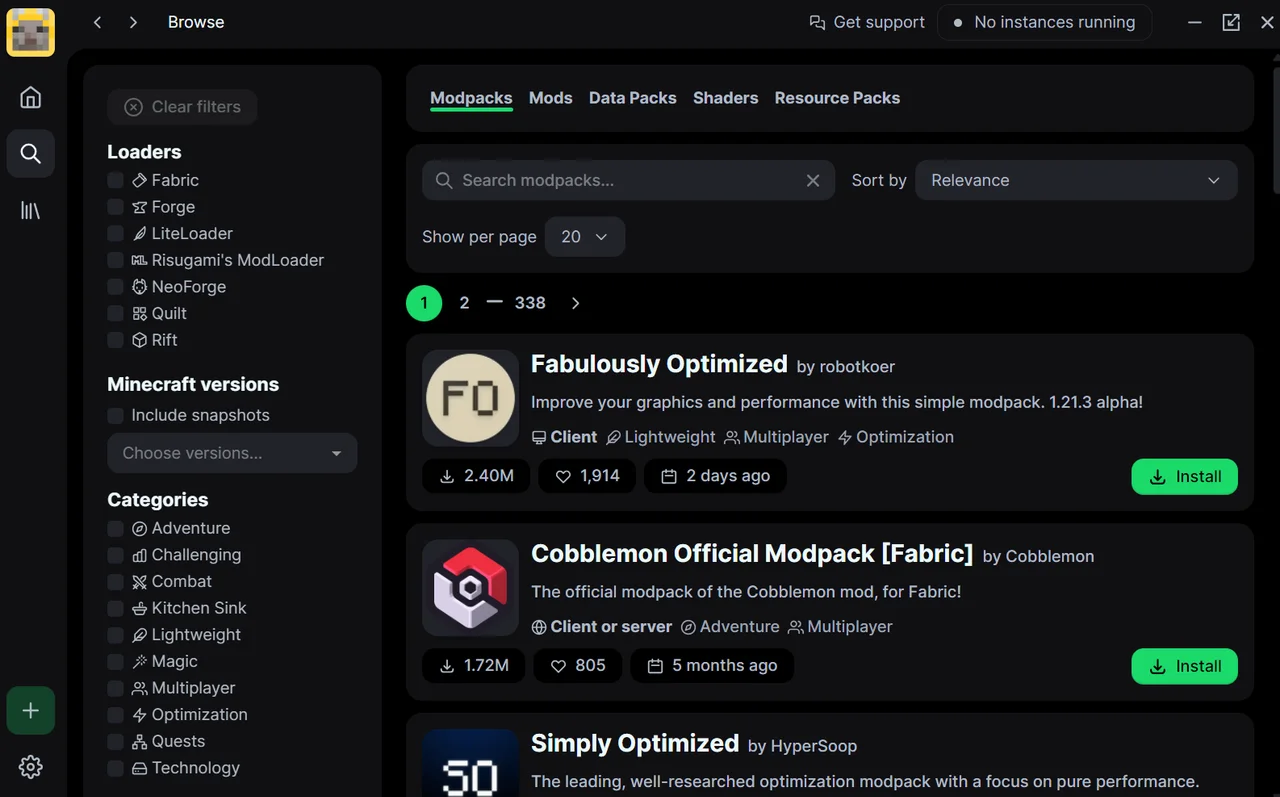1280x797 pixels.
Task: Tick Risugami's ModLoader checkbox
Action: tap(115, 260)
